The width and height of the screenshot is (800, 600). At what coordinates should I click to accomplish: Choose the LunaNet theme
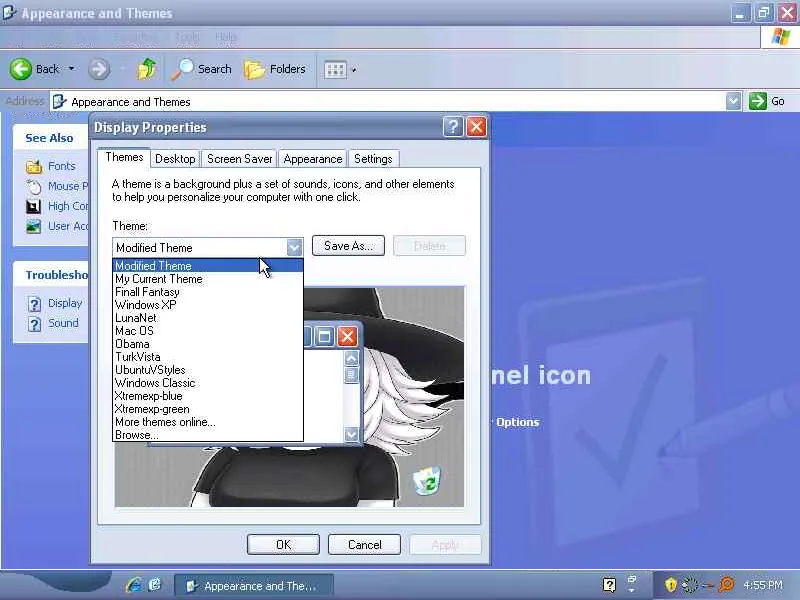tap(208, 318)
